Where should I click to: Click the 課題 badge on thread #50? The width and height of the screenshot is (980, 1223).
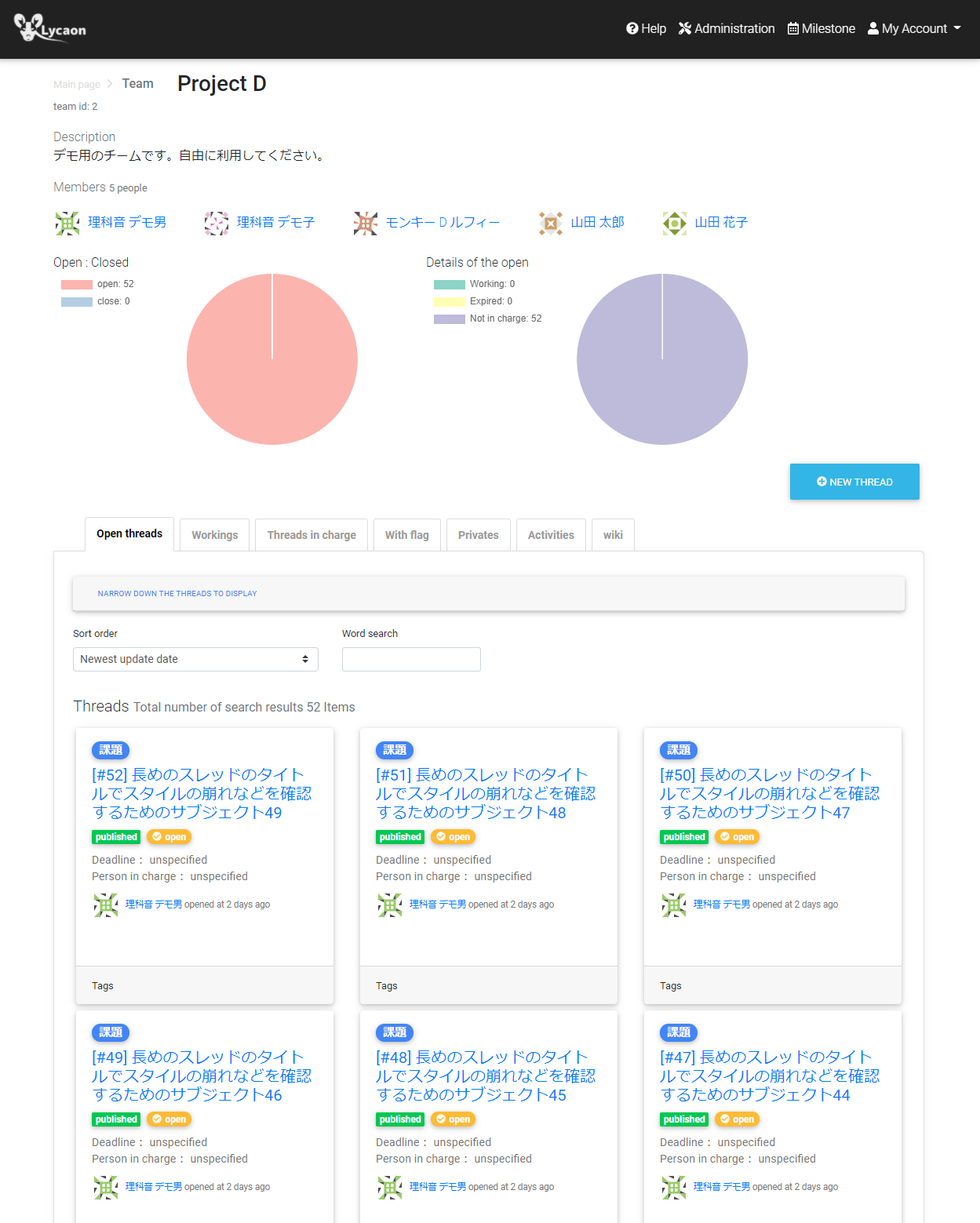[x=679, y=750]
